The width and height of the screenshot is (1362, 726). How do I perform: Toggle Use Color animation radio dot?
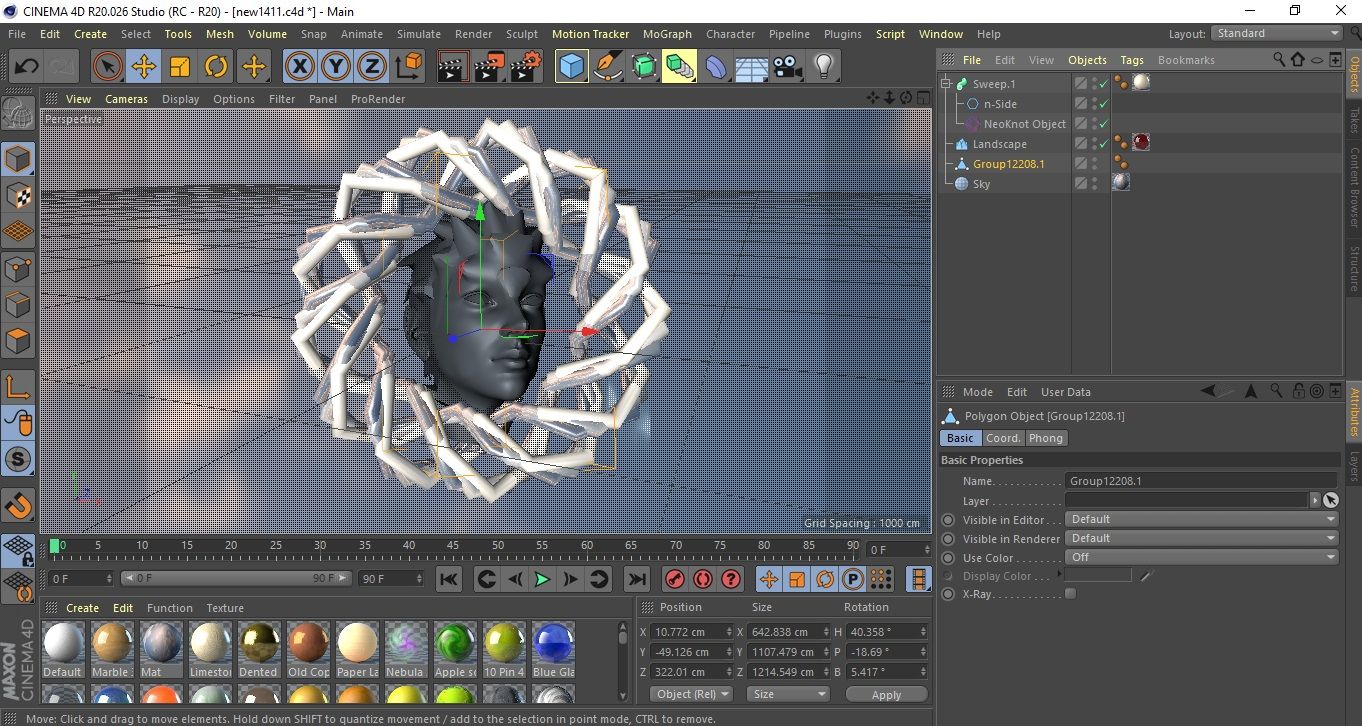point(948,558)
